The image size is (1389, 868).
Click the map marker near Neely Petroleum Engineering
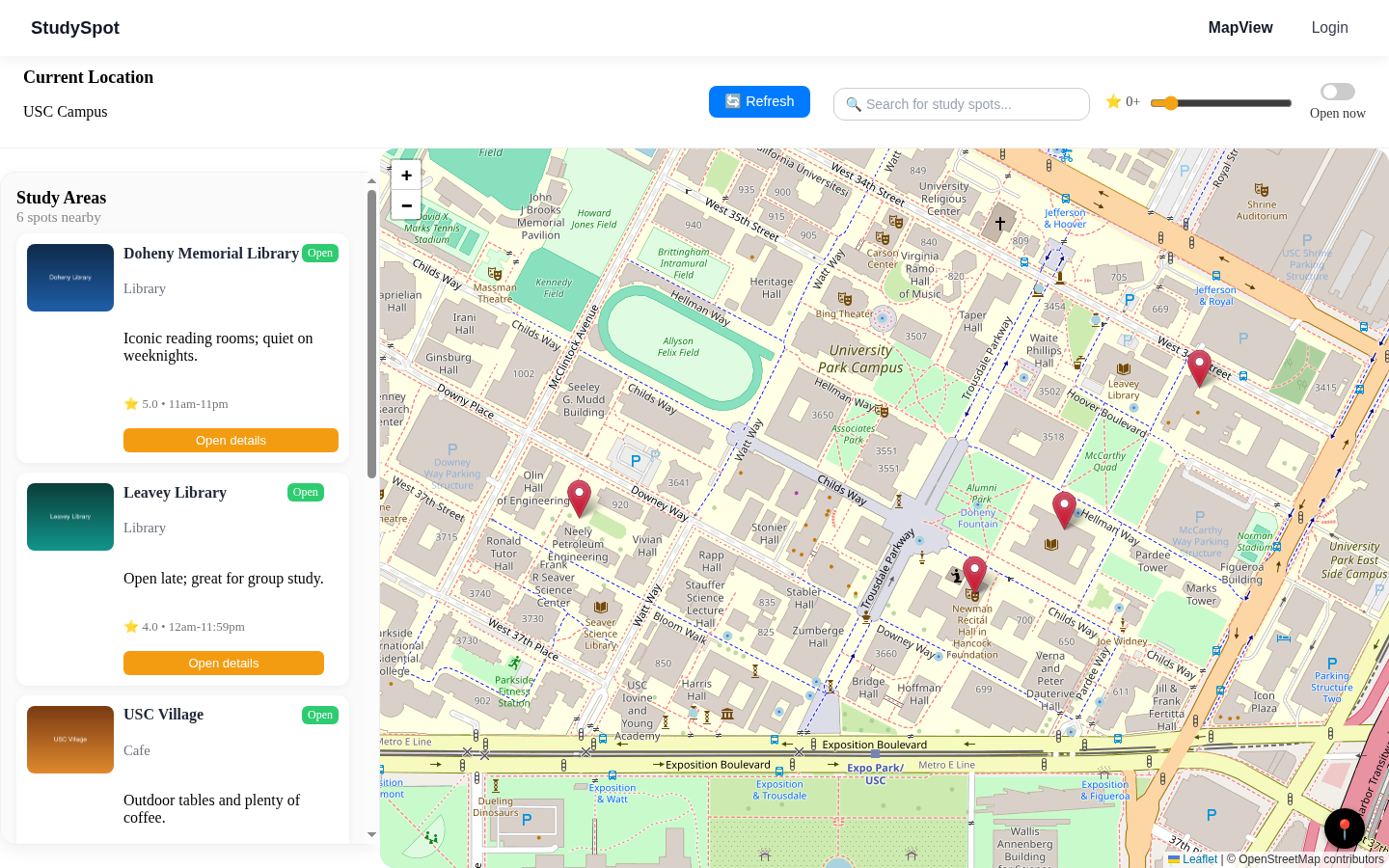click(x=579, y=499)
